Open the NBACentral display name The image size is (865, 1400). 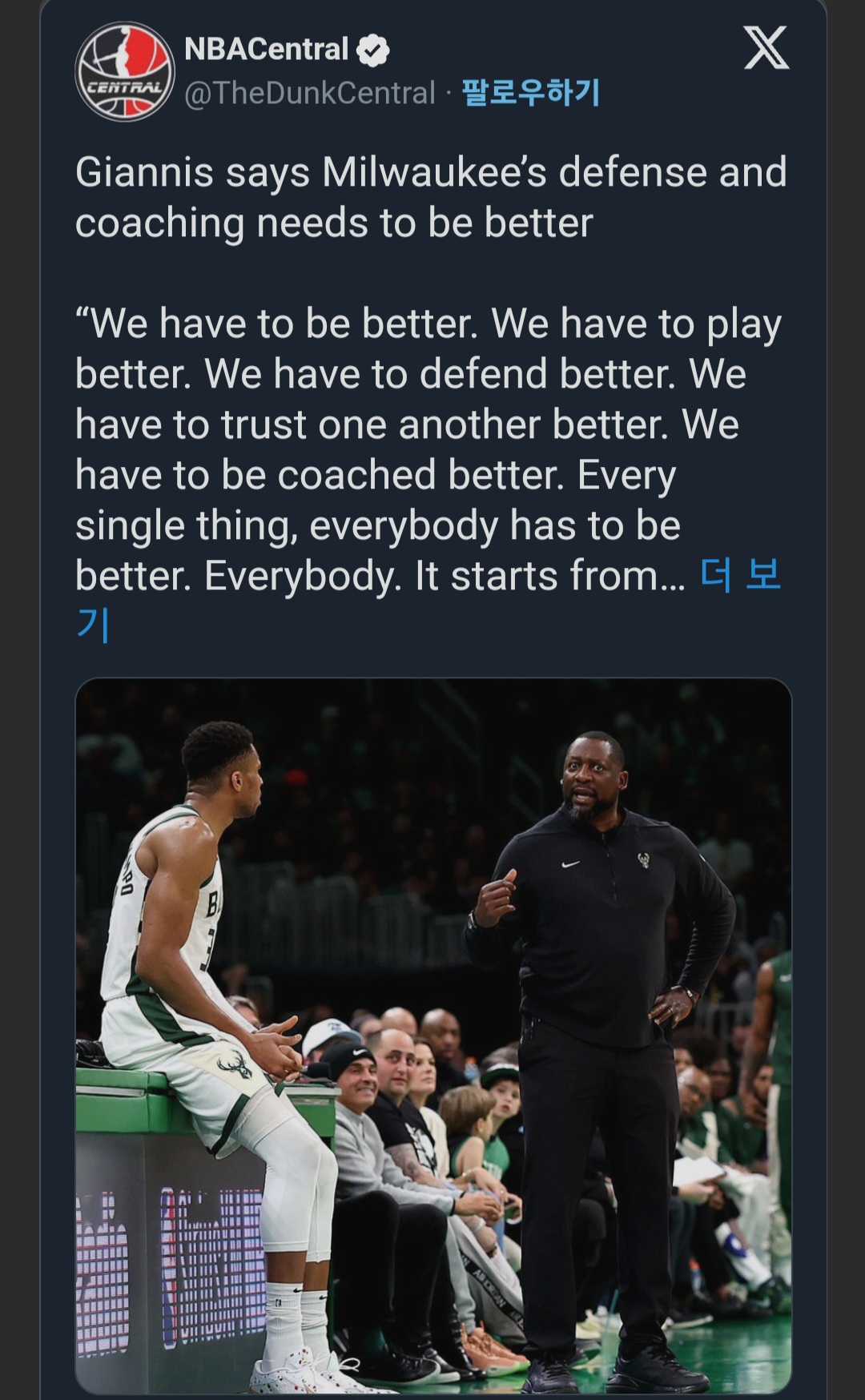point(266,50)
